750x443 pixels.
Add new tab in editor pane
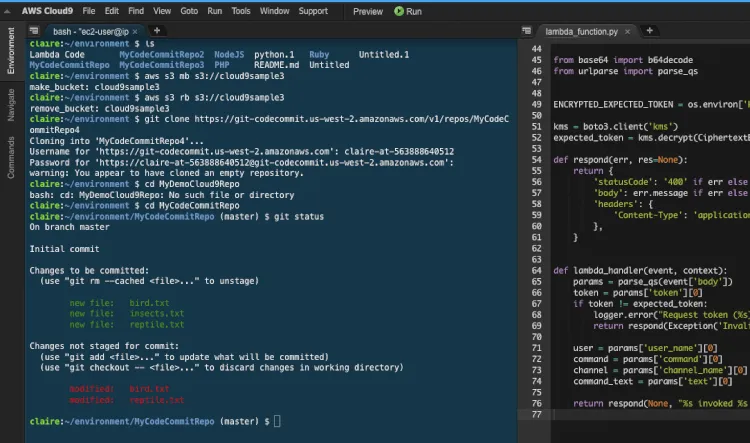649,31
